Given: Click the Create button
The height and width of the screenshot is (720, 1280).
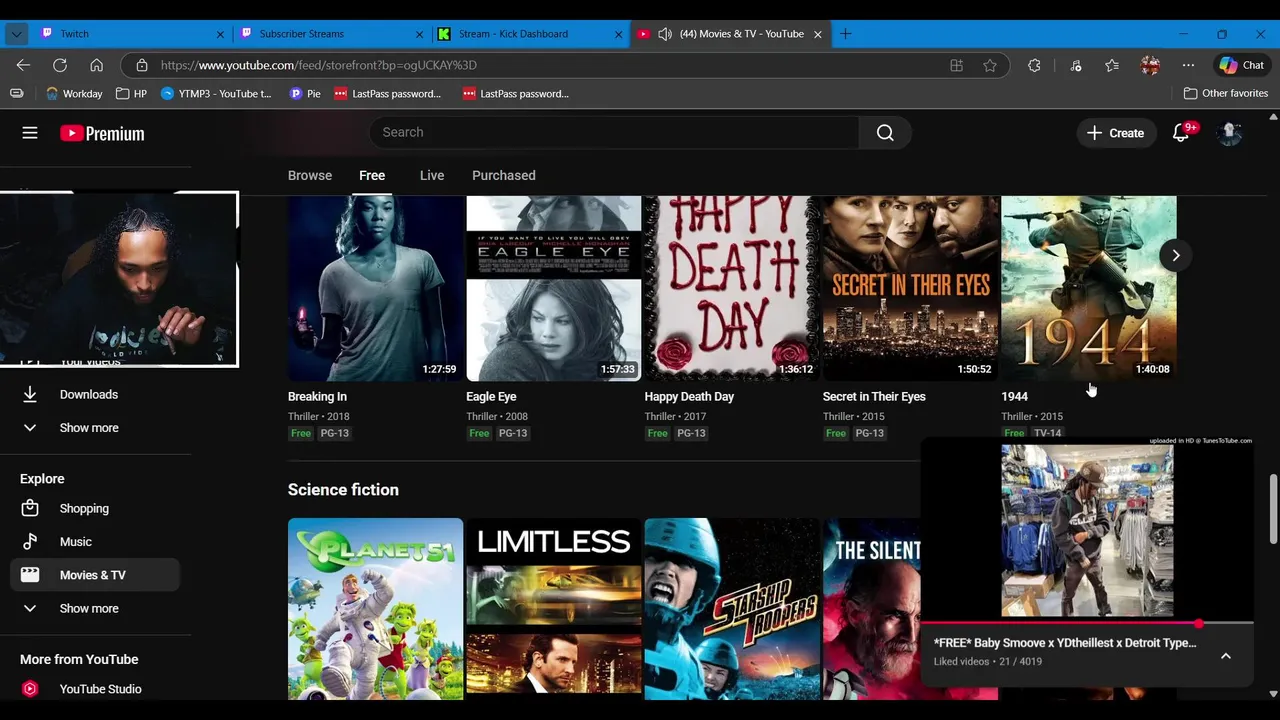Looking at the screenshot, I should pos(1115,133).
